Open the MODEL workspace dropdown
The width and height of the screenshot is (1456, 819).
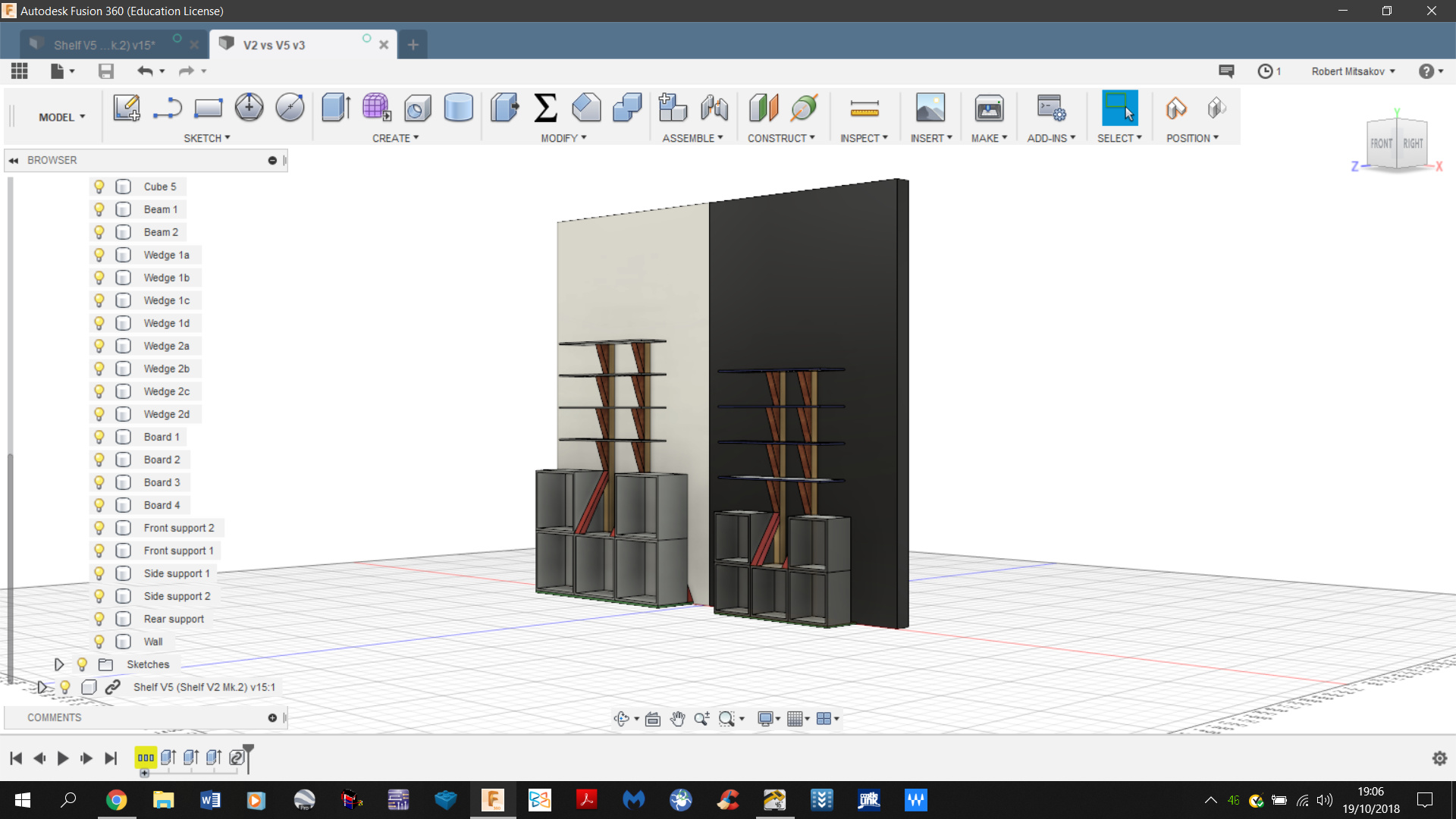(62, 117)
